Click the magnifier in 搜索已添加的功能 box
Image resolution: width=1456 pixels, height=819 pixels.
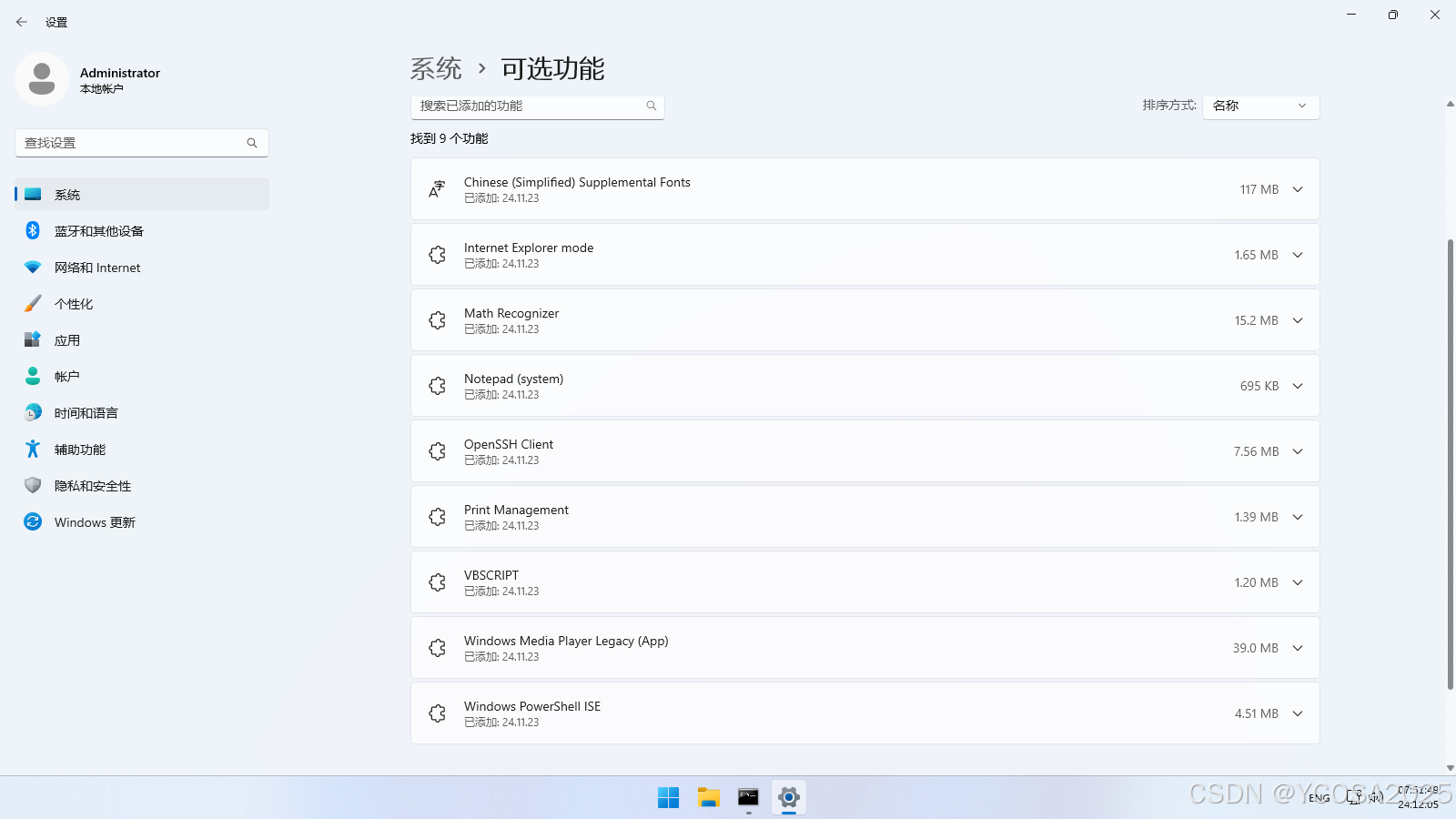pyautogui.click(x=652, y=106)
